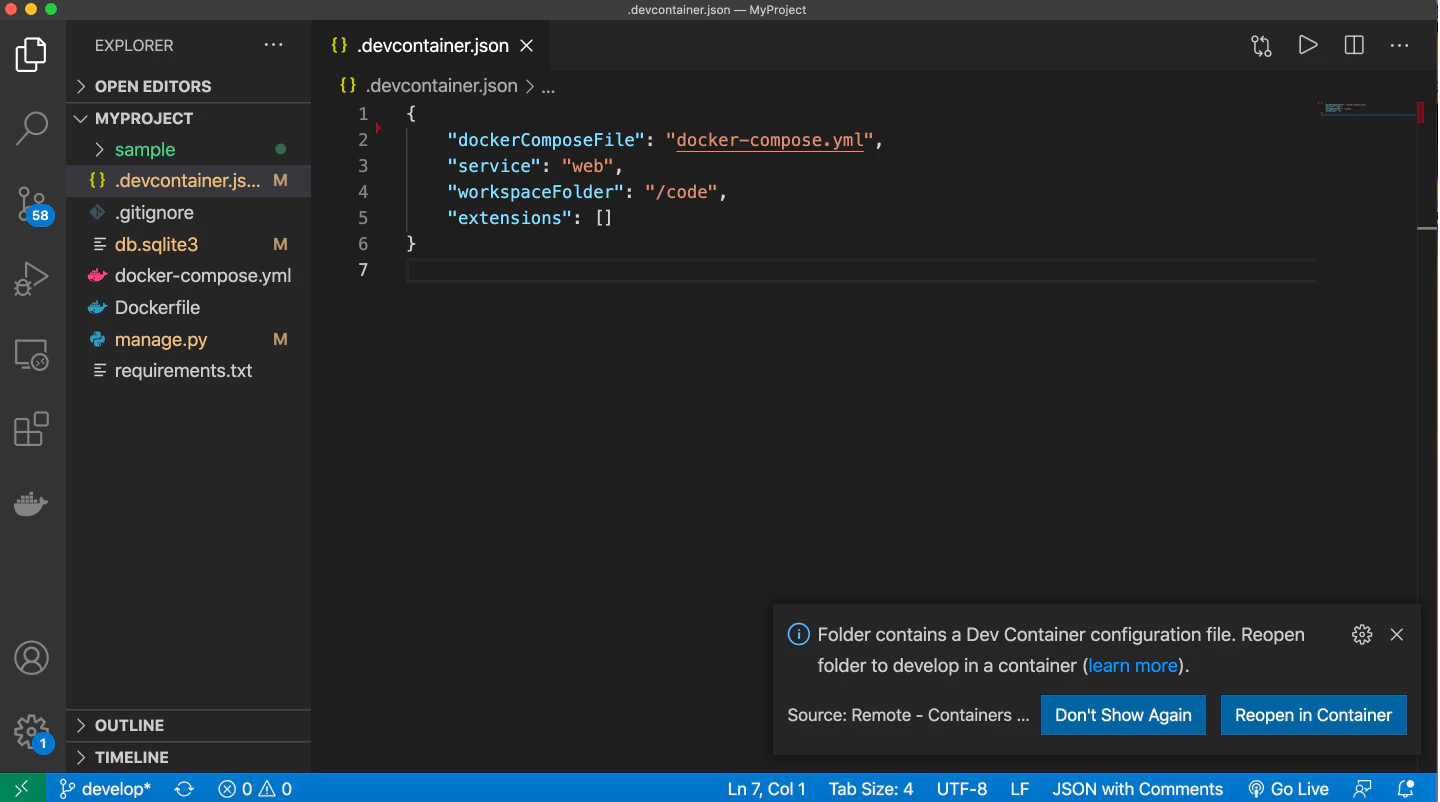
Task: Click the develop branch in the status bar
Action: [105, 789]
